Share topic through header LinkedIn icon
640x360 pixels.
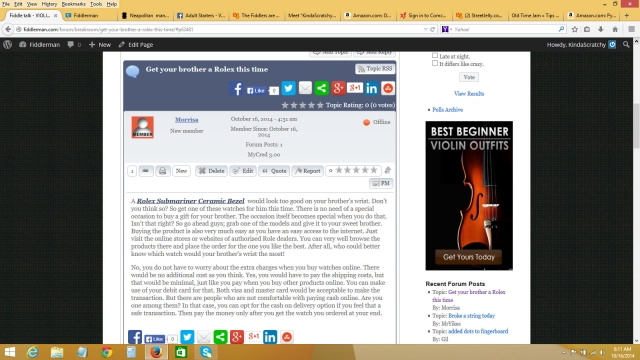[x=371, y=88]
